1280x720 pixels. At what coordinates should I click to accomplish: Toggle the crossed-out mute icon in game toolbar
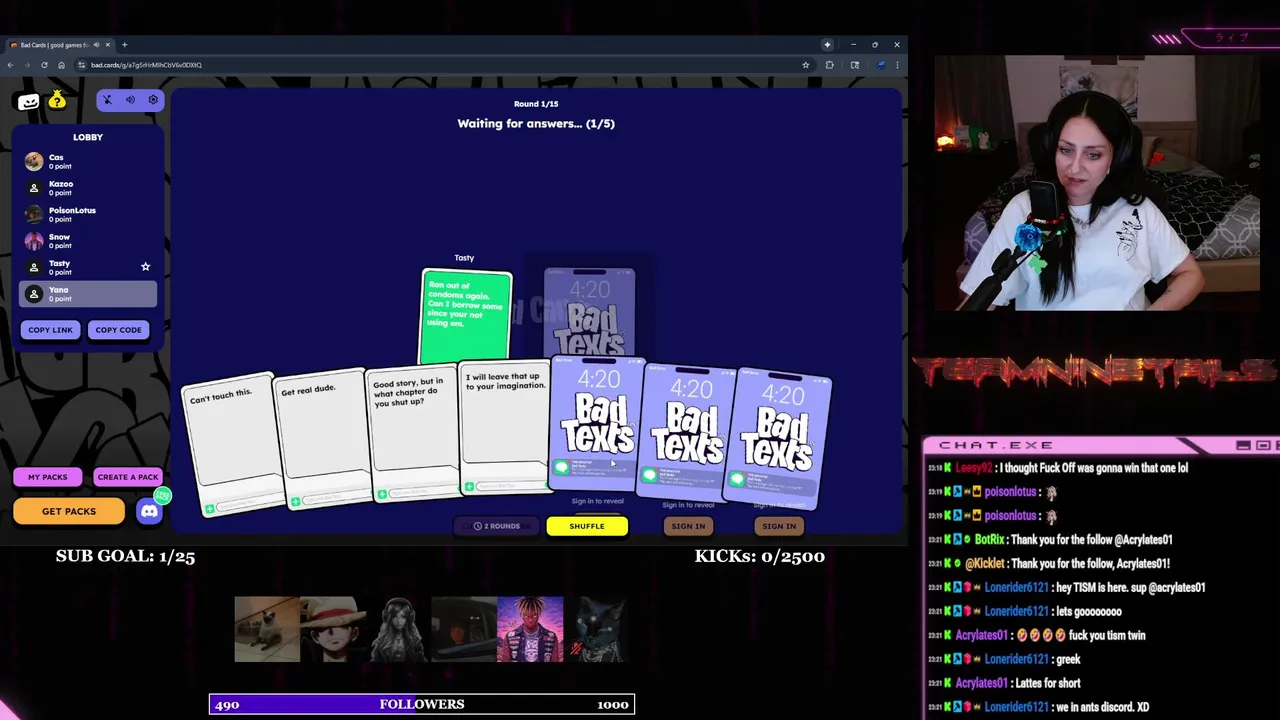(107, 100)
